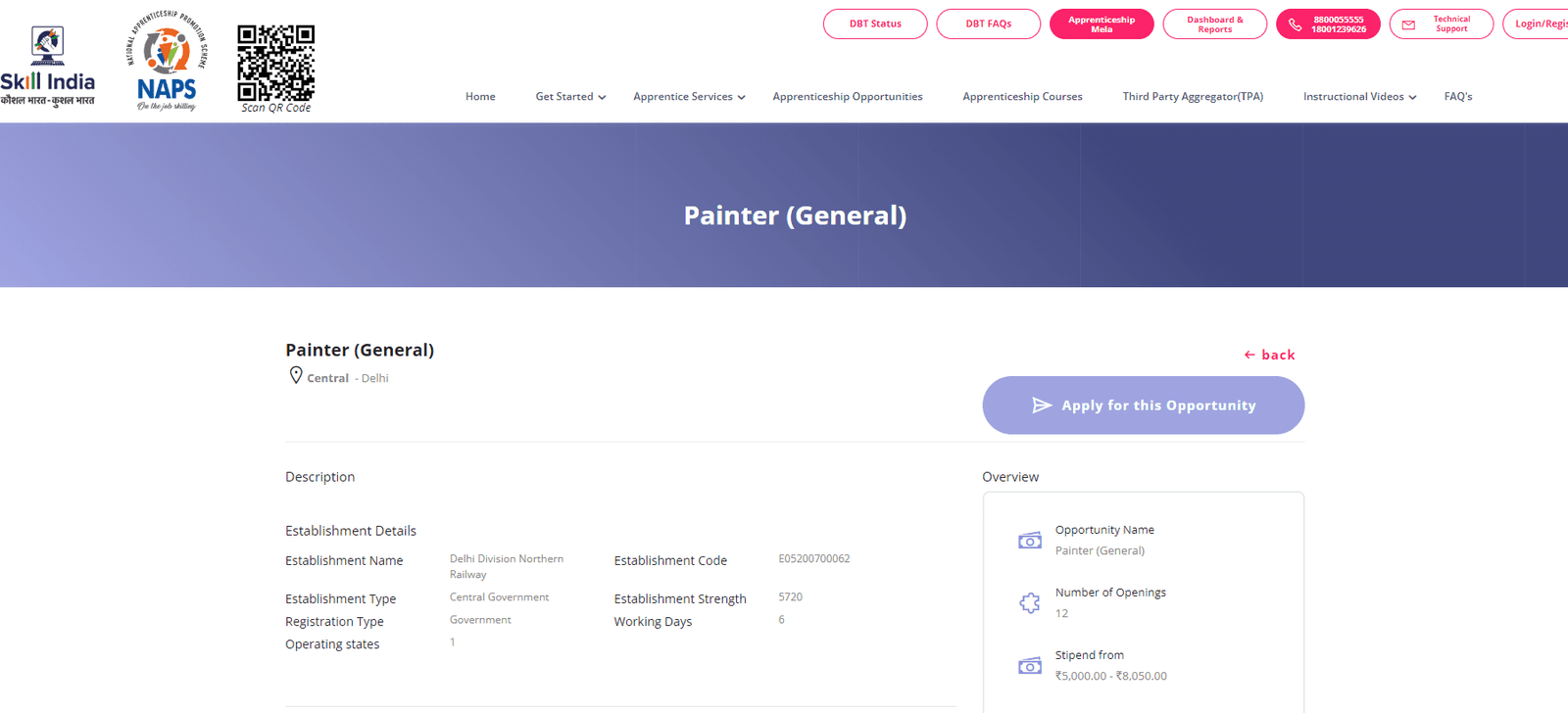Open Apprenticeship Courses menu
This screenshot has width=1568, height=713.
[x=1022, y=97]
